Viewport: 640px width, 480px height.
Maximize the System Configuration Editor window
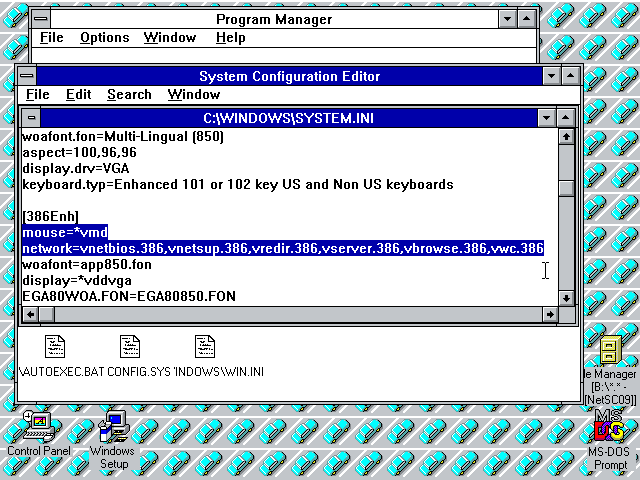tap(570, 76)
